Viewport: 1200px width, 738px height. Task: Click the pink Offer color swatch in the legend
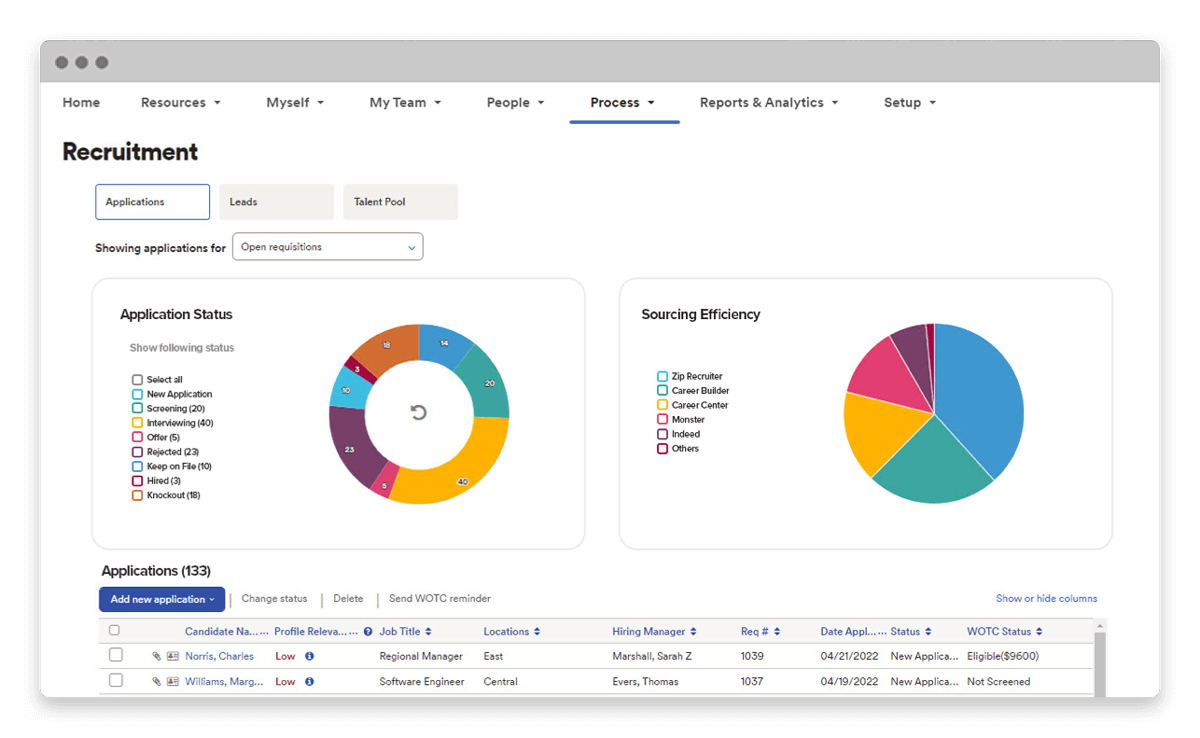(x=137, y=437)
